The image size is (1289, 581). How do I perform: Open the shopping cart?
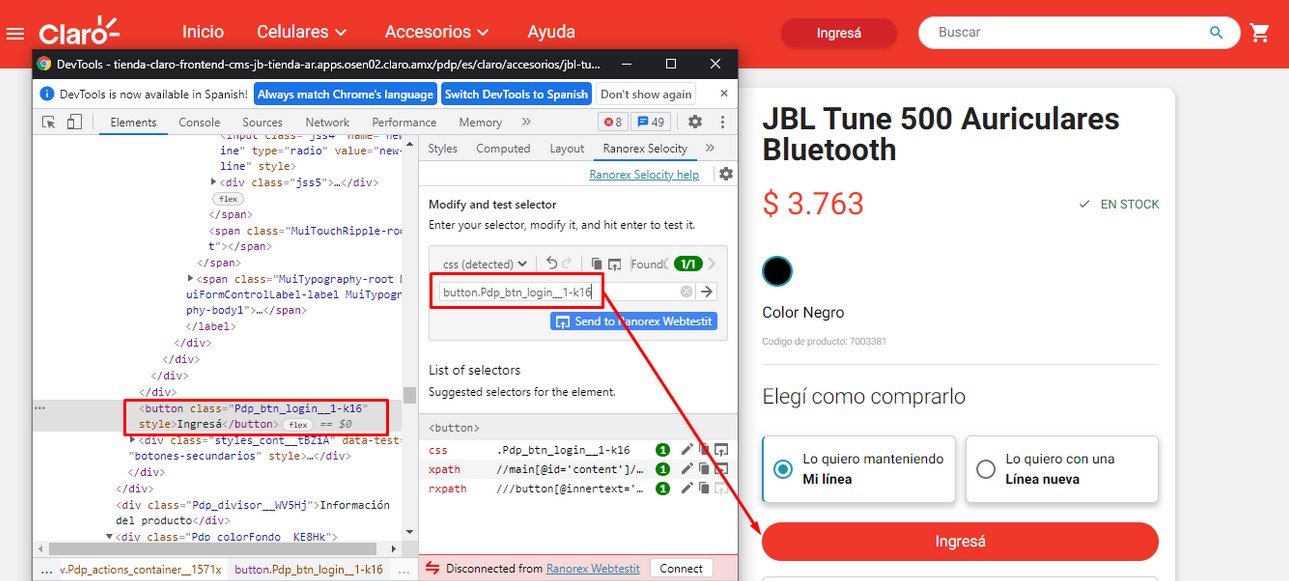[x=1260, y=32]
